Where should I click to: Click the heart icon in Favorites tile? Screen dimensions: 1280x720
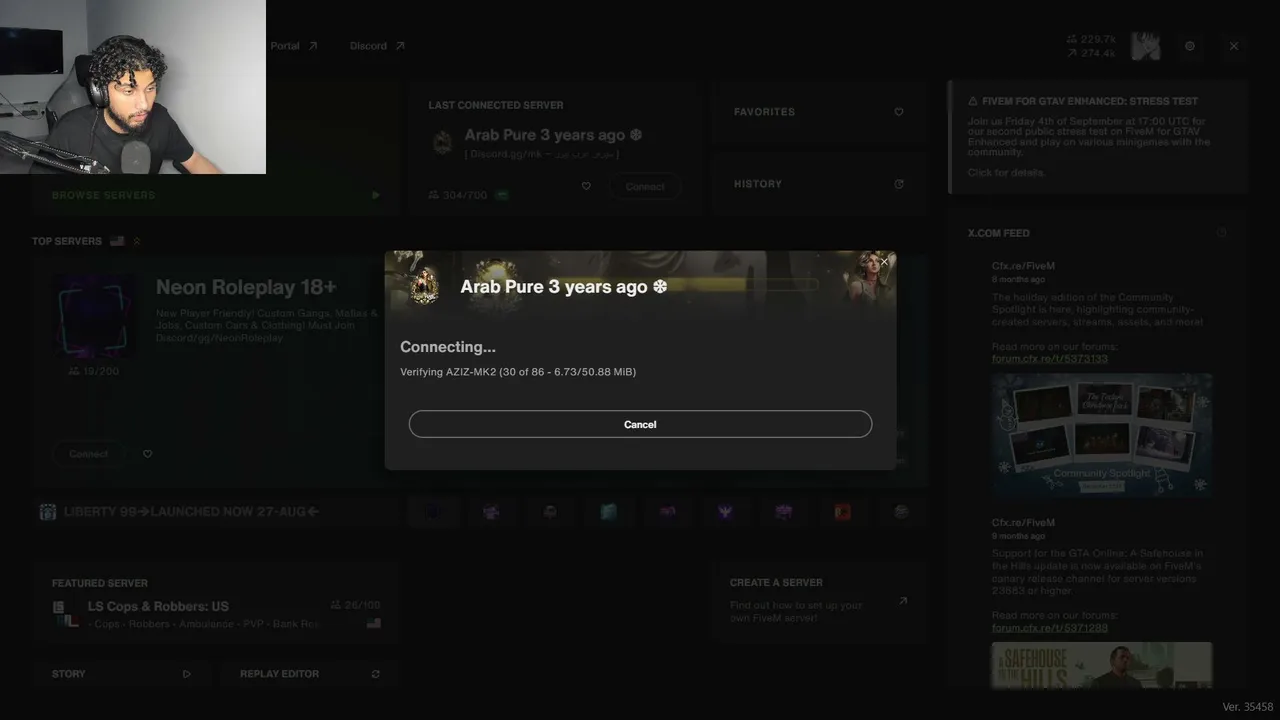[x=899, y=112]
